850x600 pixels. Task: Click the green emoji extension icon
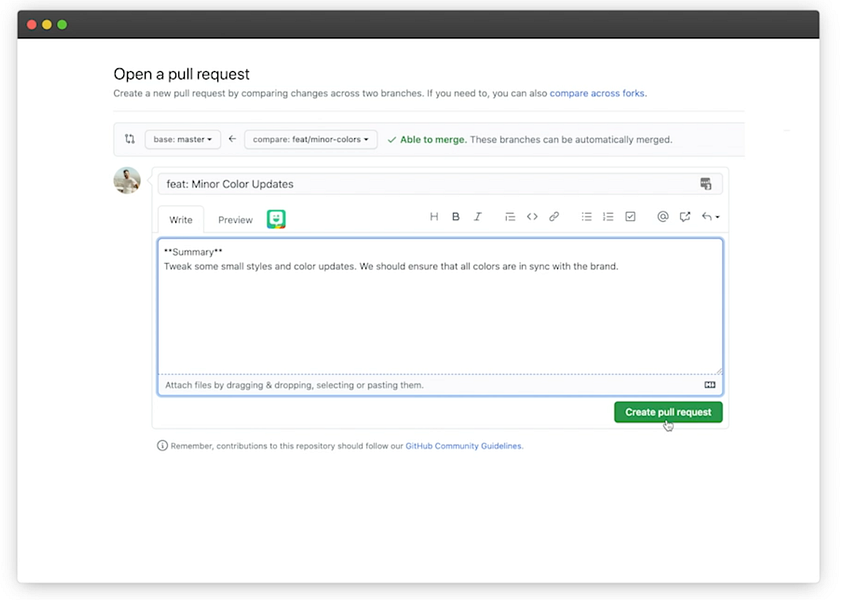[276, 219]
